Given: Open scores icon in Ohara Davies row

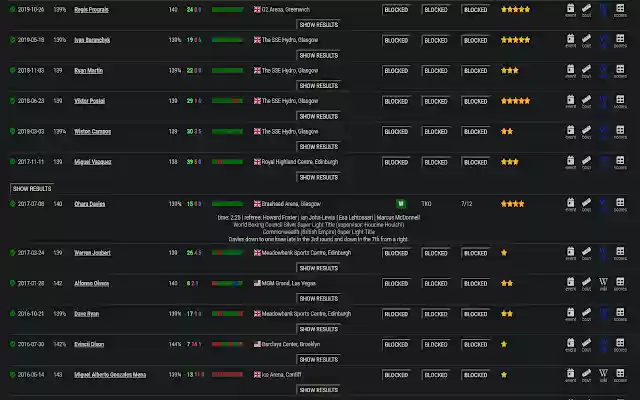Looking at the screenshot, I should tap(620, 204).
